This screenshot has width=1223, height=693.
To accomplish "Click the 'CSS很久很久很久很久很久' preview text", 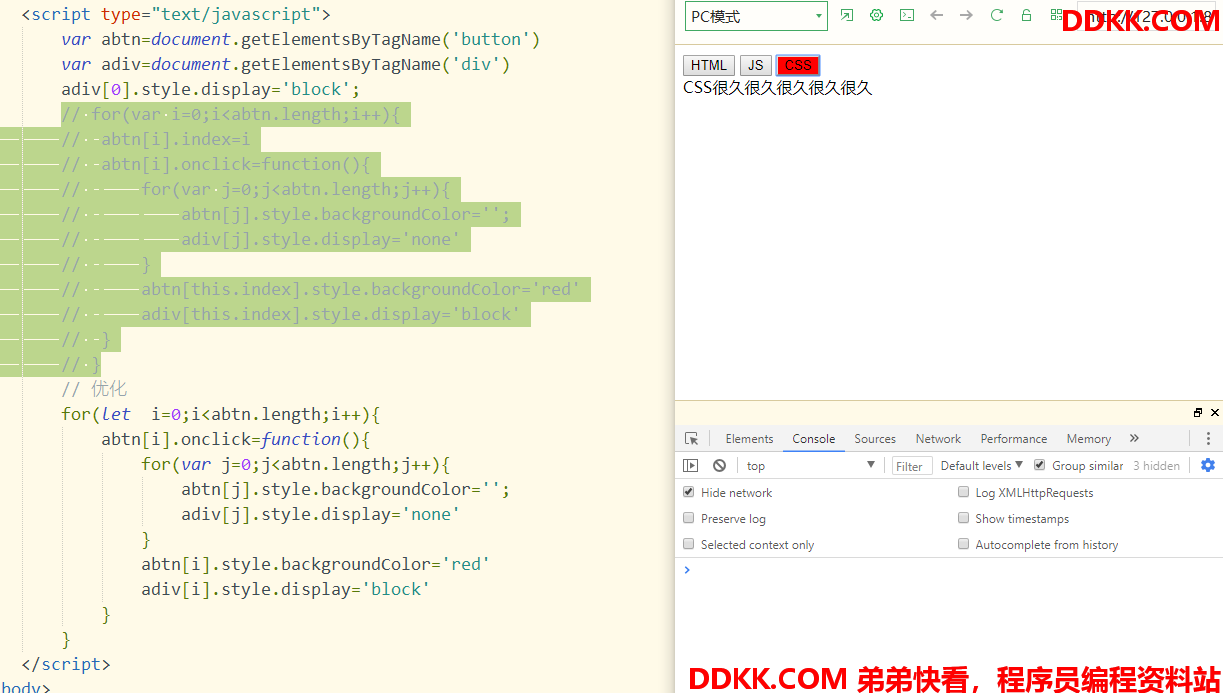I will pyautogui.click(x=778, y=88).
